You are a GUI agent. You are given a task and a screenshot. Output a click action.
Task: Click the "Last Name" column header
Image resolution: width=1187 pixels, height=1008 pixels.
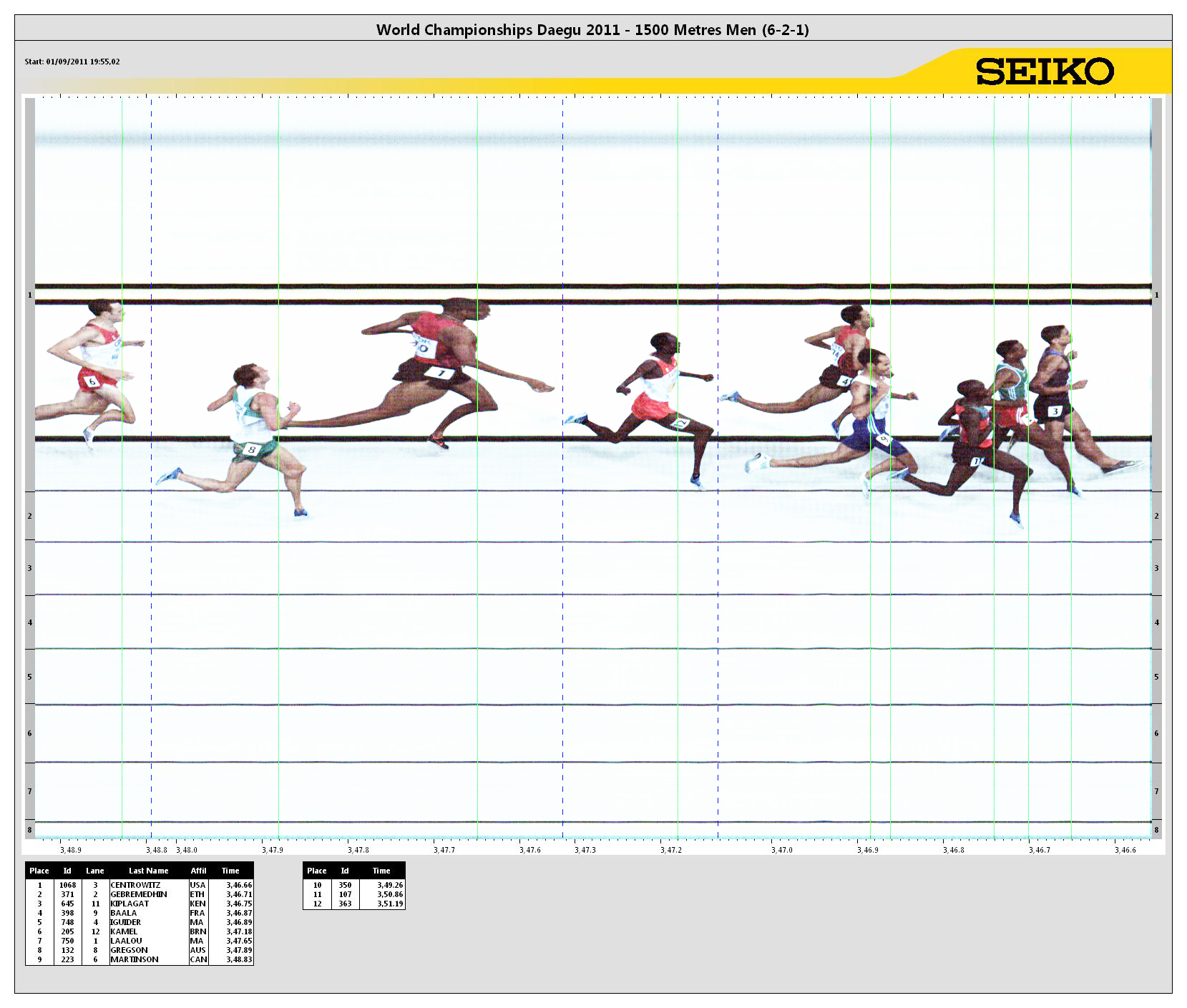[148, 871]
